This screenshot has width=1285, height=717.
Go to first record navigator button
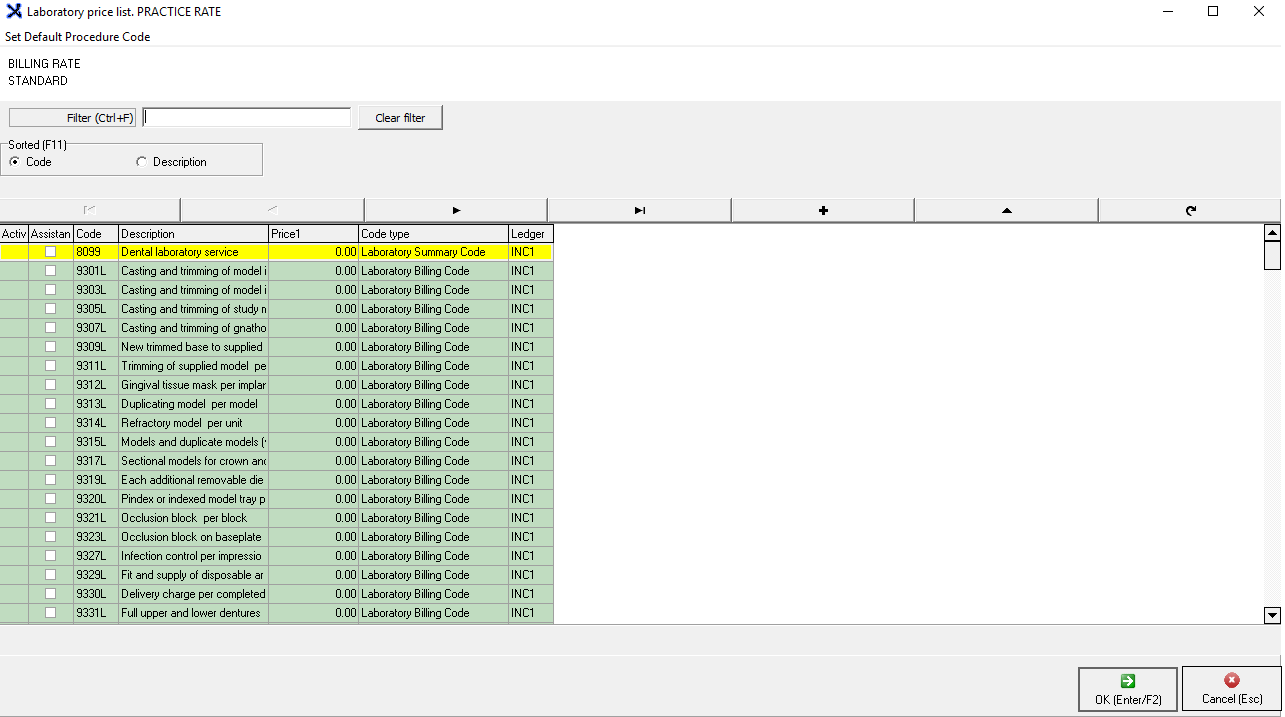click(x=90, y=210)
